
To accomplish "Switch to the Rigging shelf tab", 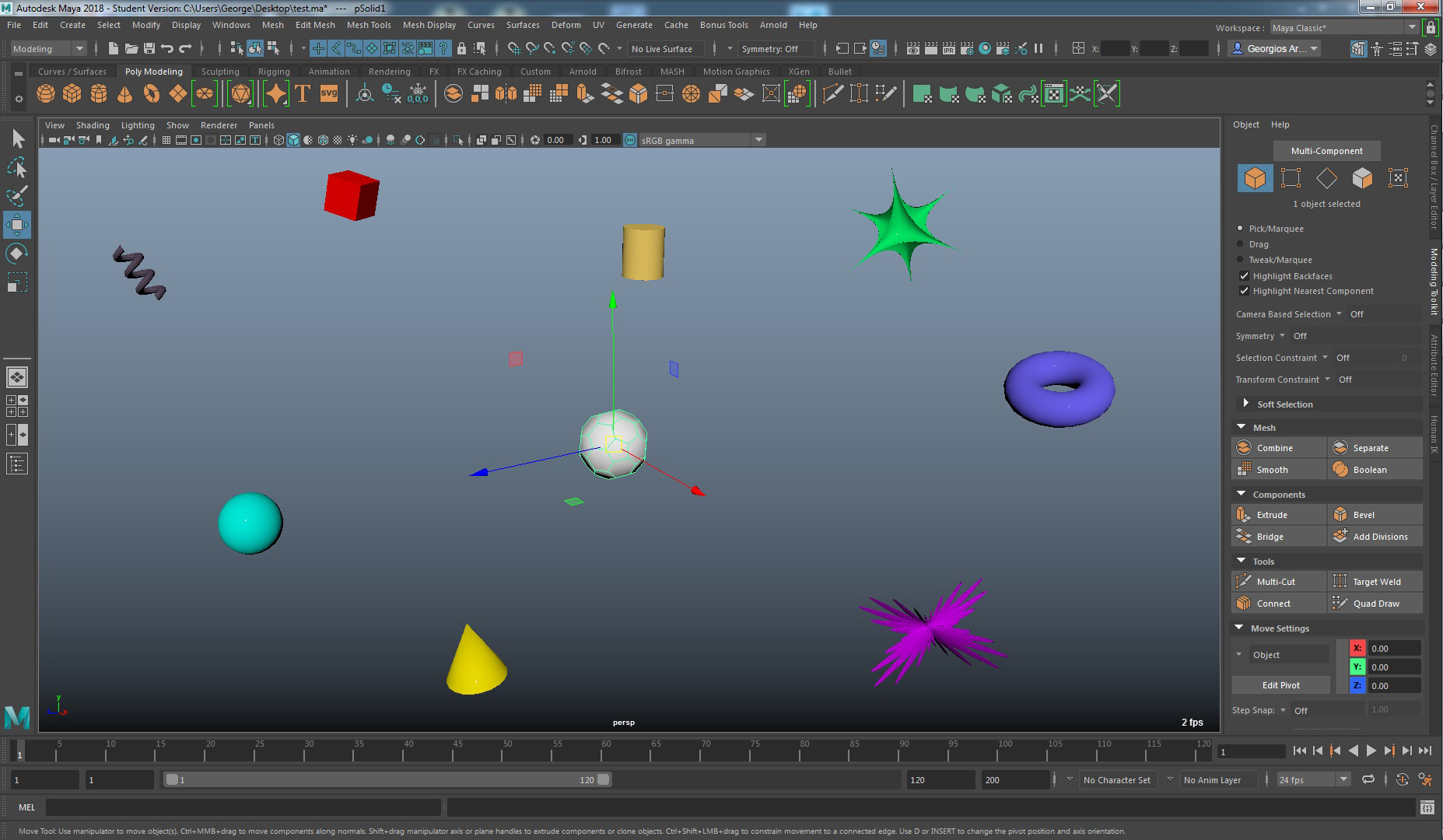I will pos(274,72).
